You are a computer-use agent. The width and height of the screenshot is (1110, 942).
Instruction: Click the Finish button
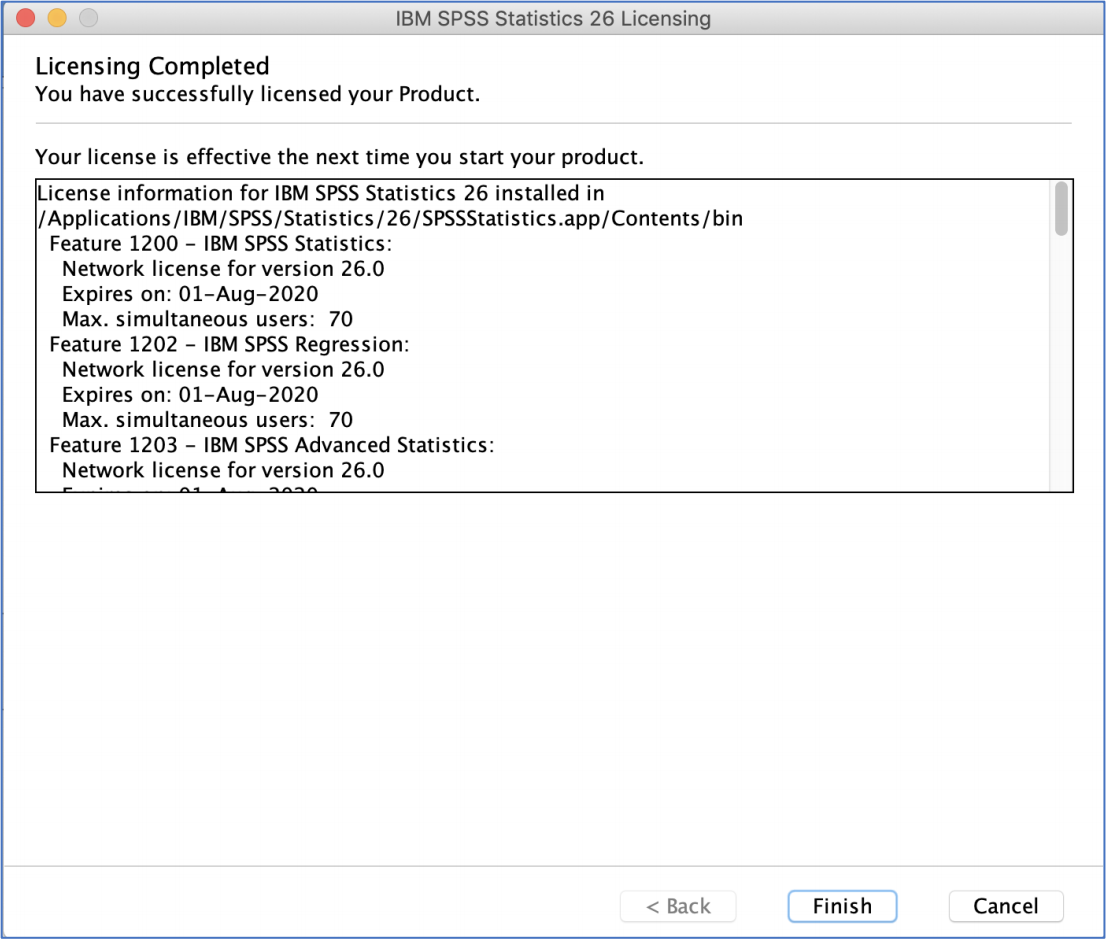pos(844,908)
